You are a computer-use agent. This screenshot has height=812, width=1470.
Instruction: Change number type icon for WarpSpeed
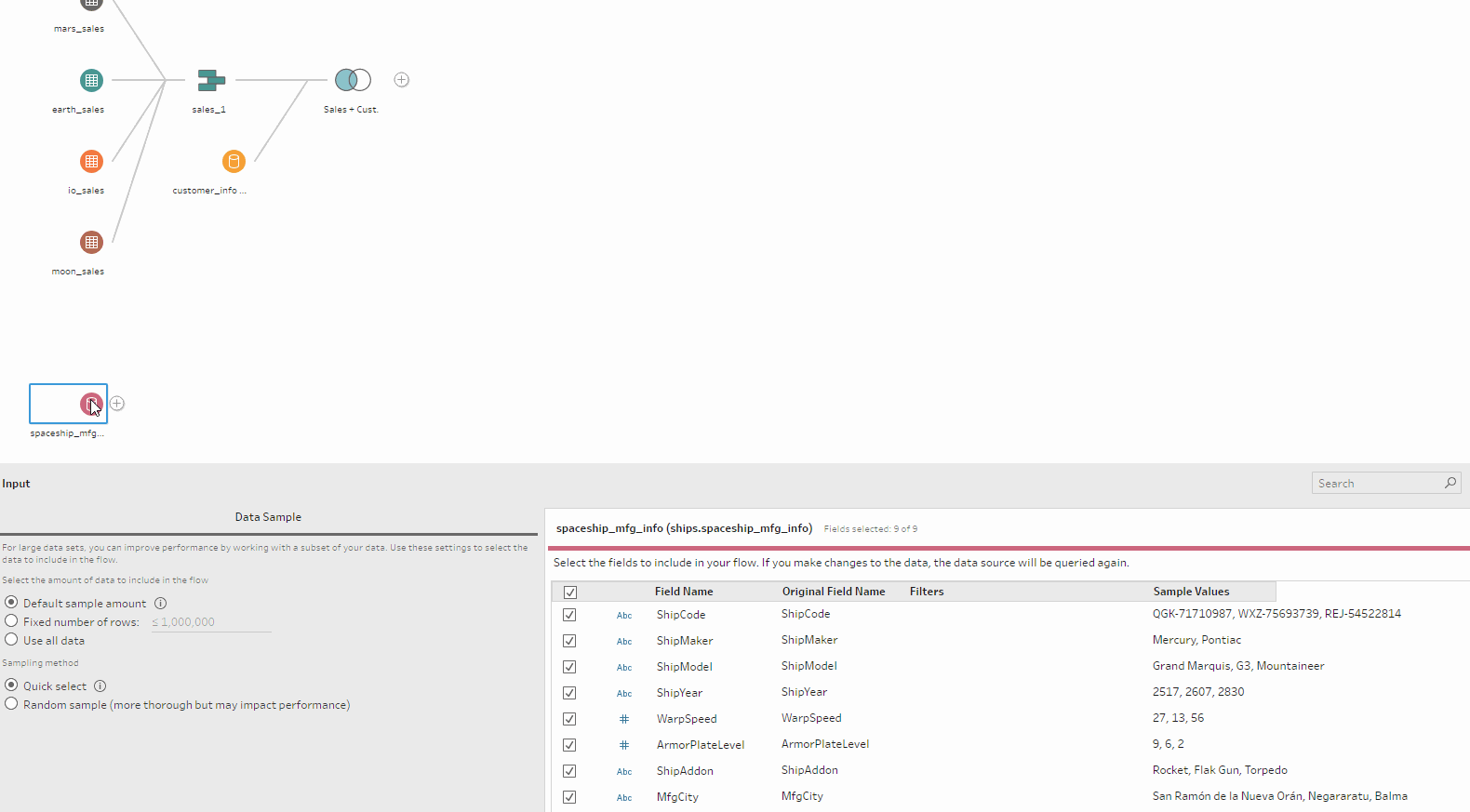(x=624, y=719)
